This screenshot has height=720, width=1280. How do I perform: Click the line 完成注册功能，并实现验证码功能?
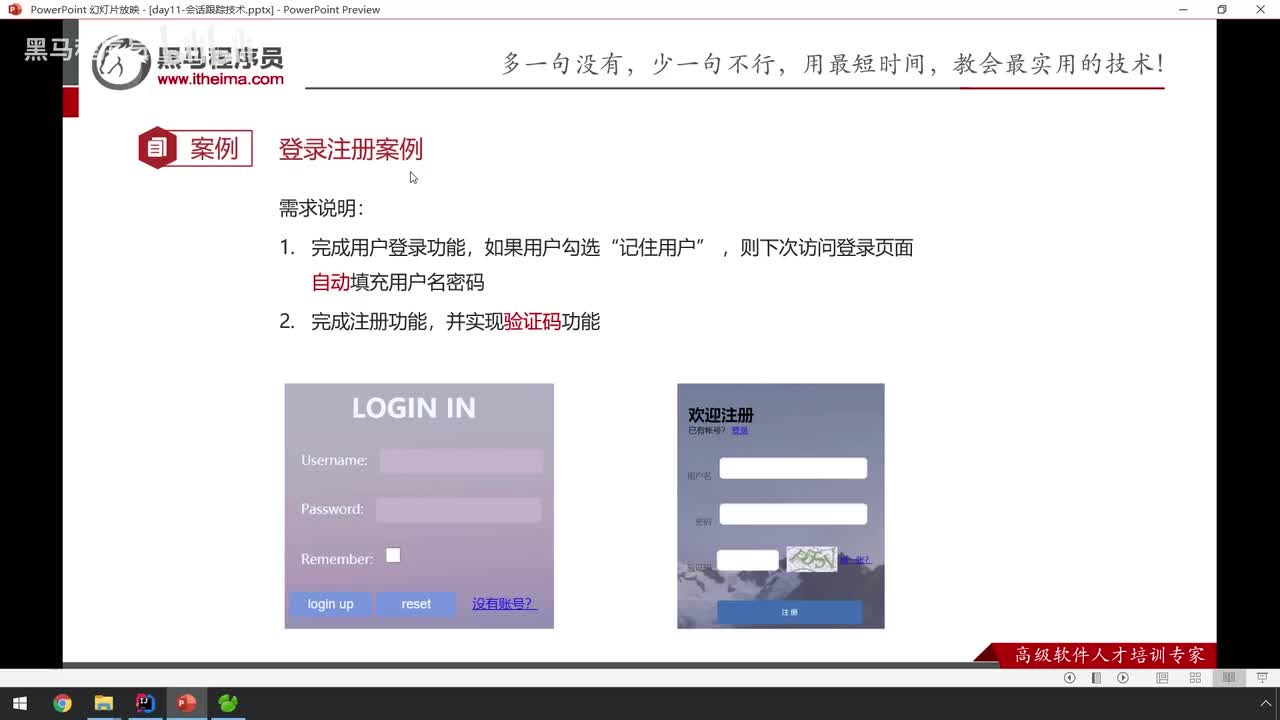tap(455, 322)
